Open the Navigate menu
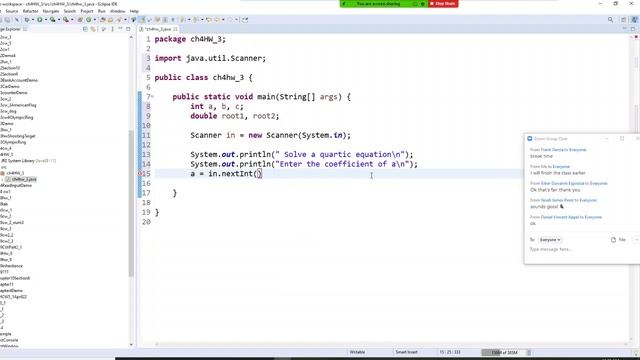The image size is (640, 360). 51,11
